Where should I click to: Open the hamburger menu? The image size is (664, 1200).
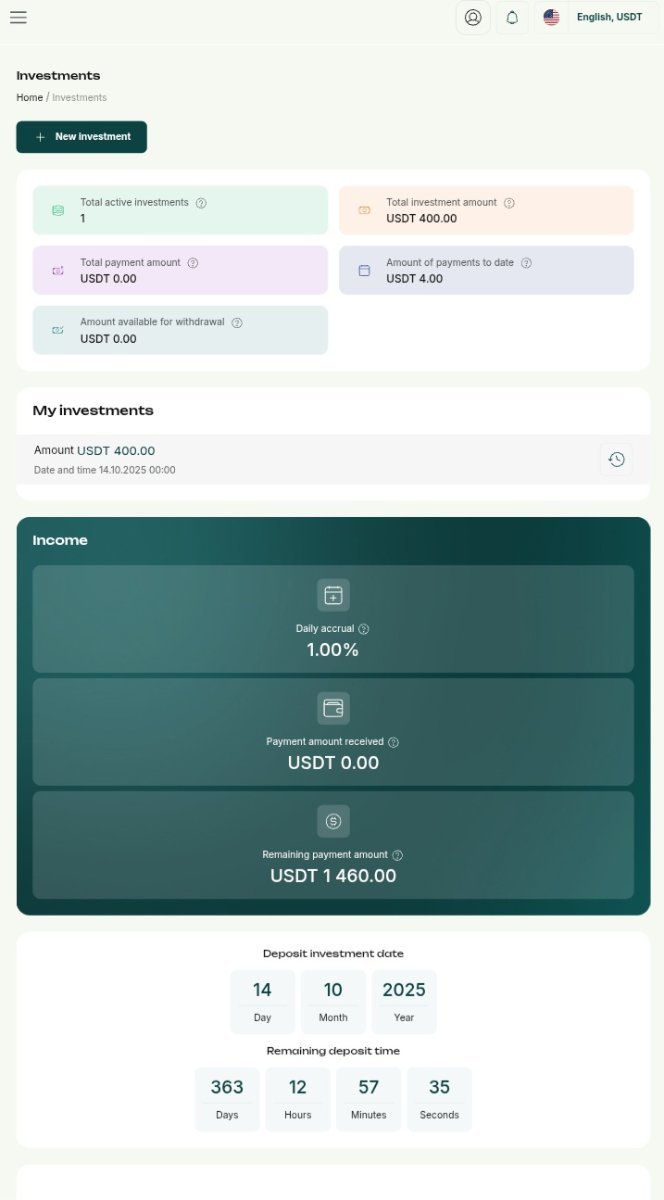pyautogui.click(x=18, y=17)
